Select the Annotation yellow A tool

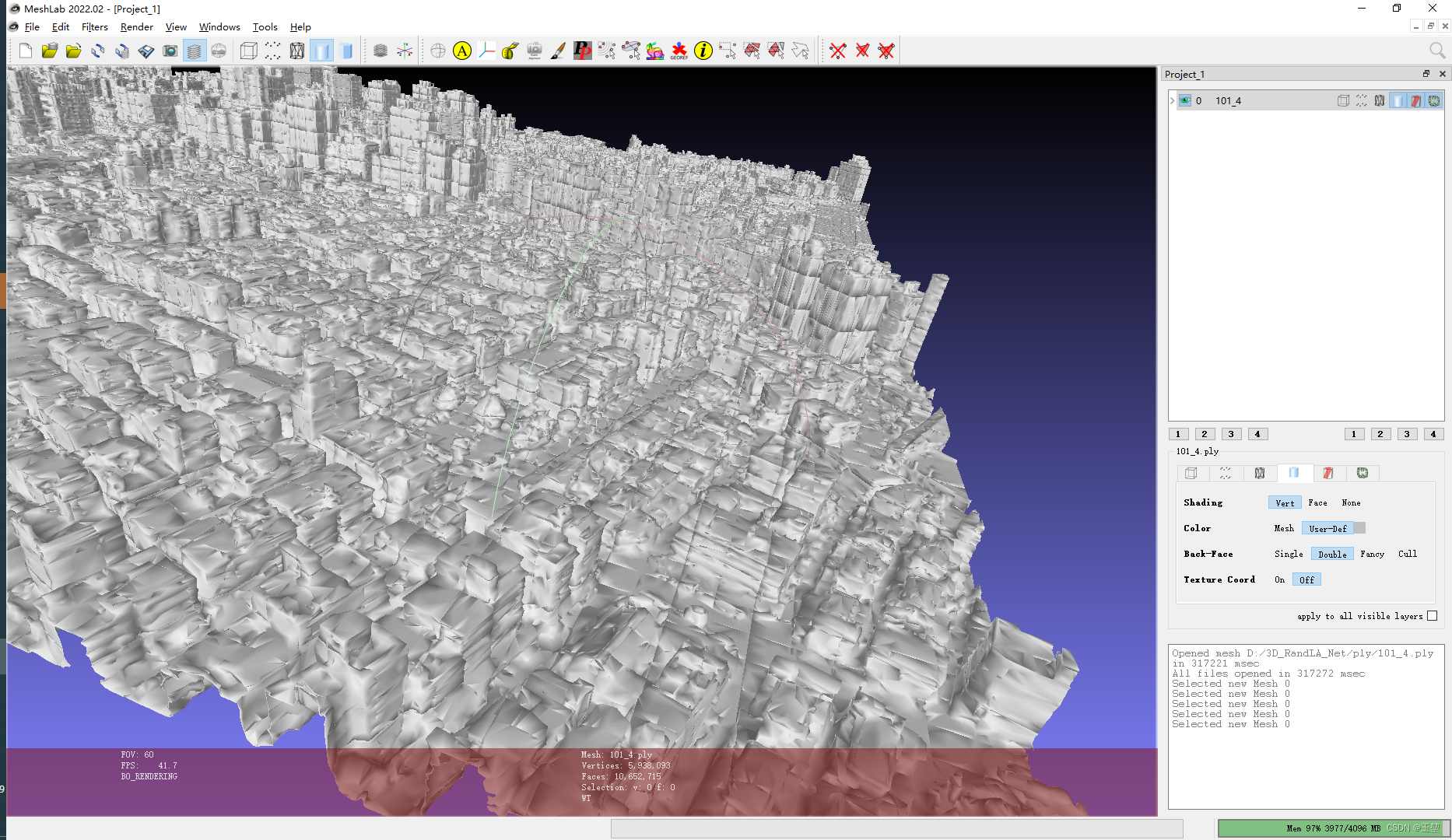pyautogui.click(x=462, y=51)
